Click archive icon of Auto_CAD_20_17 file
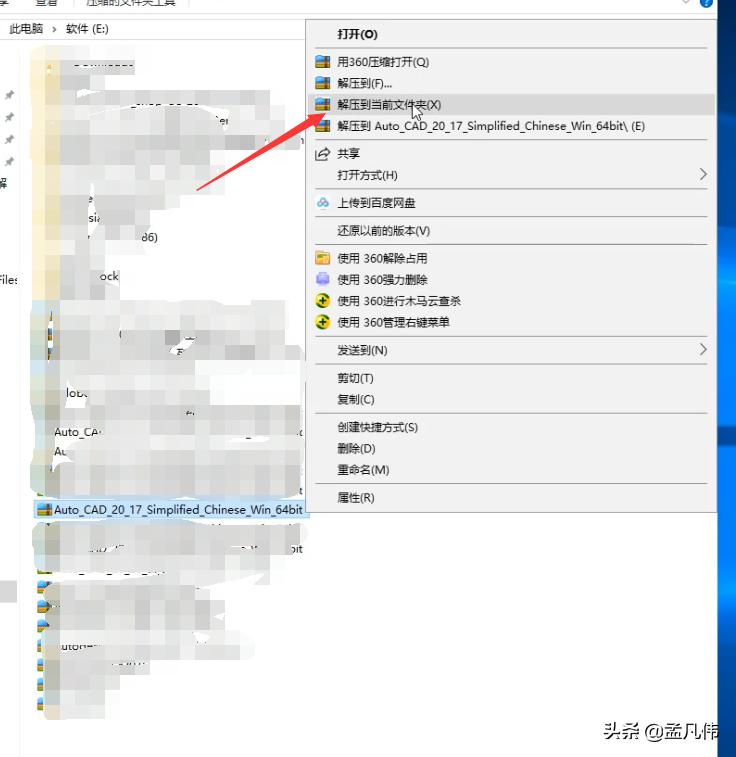Screen dimensions: 736x757 click(44, 510)
